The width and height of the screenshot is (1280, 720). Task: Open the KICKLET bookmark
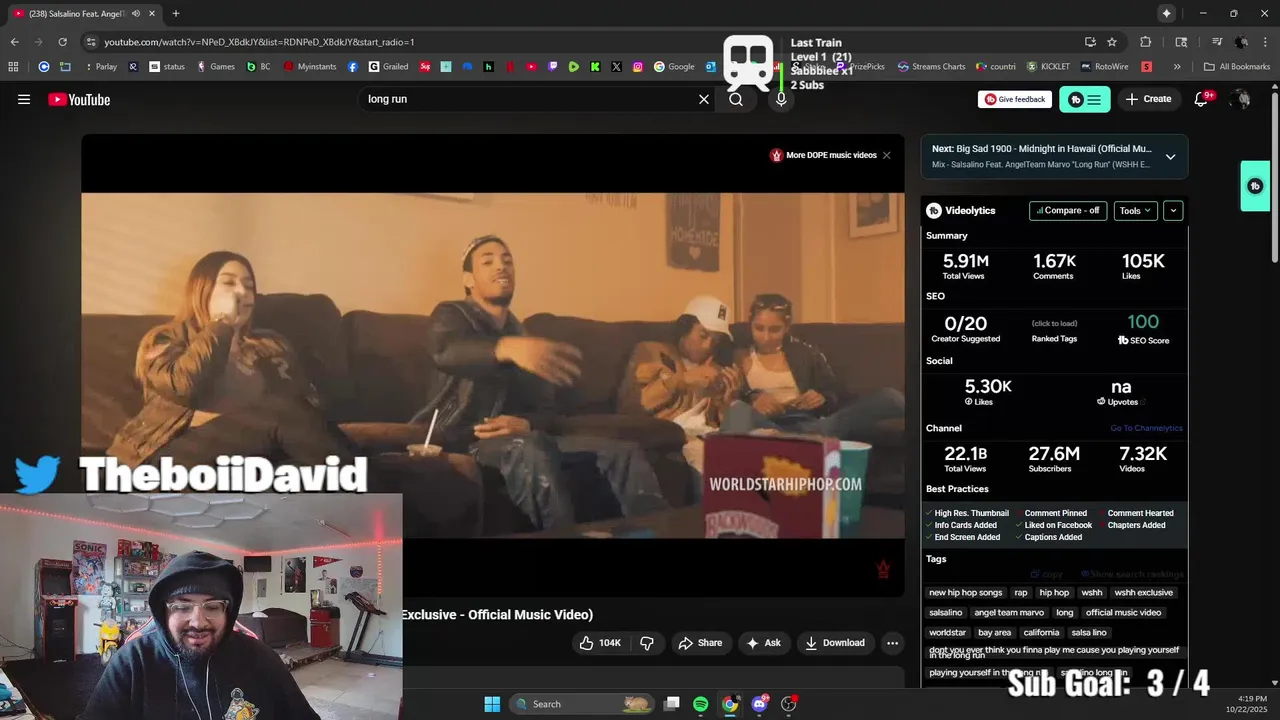(1048, 67)
